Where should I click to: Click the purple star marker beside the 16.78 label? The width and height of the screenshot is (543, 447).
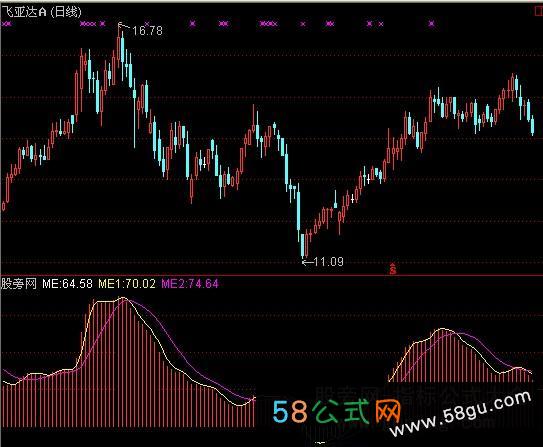(146, 24)
